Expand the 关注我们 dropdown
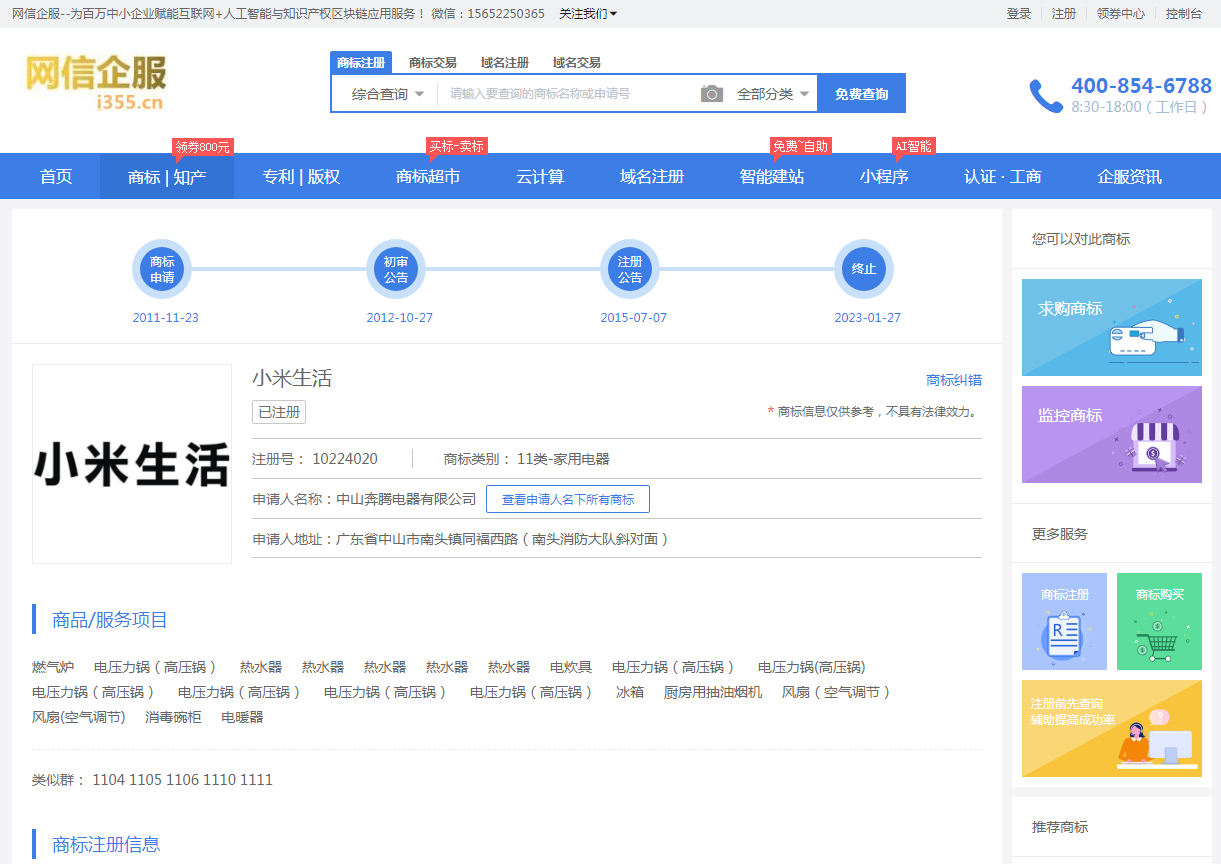Screen dimensions: 1221x864 (x=588, y=14)
